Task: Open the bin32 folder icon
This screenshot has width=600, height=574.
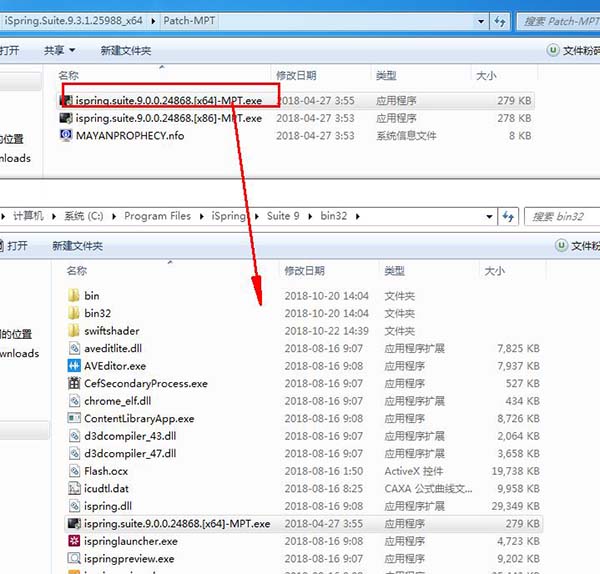Action: click(x=74, y=313)
